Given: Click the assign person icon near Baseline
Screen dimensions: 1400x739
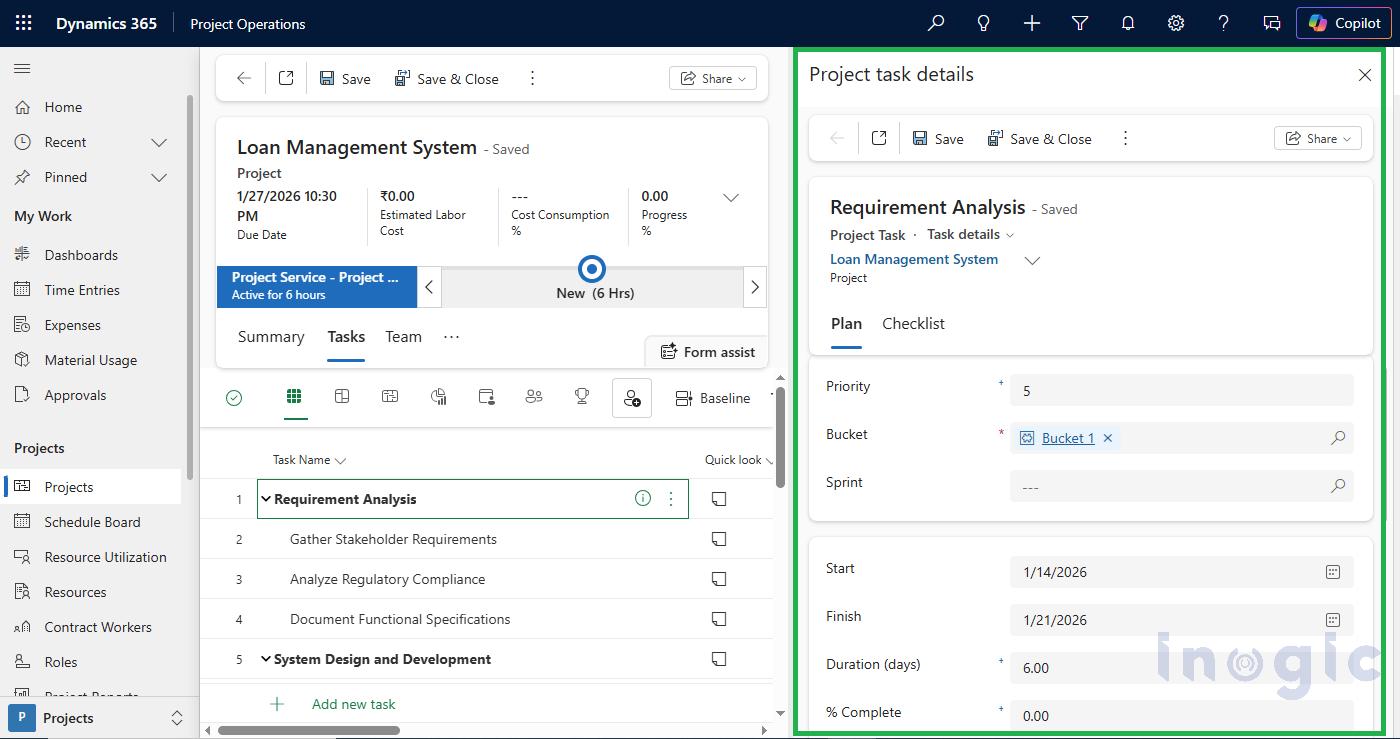Looking at the screenshot, I should pos(631,397).
